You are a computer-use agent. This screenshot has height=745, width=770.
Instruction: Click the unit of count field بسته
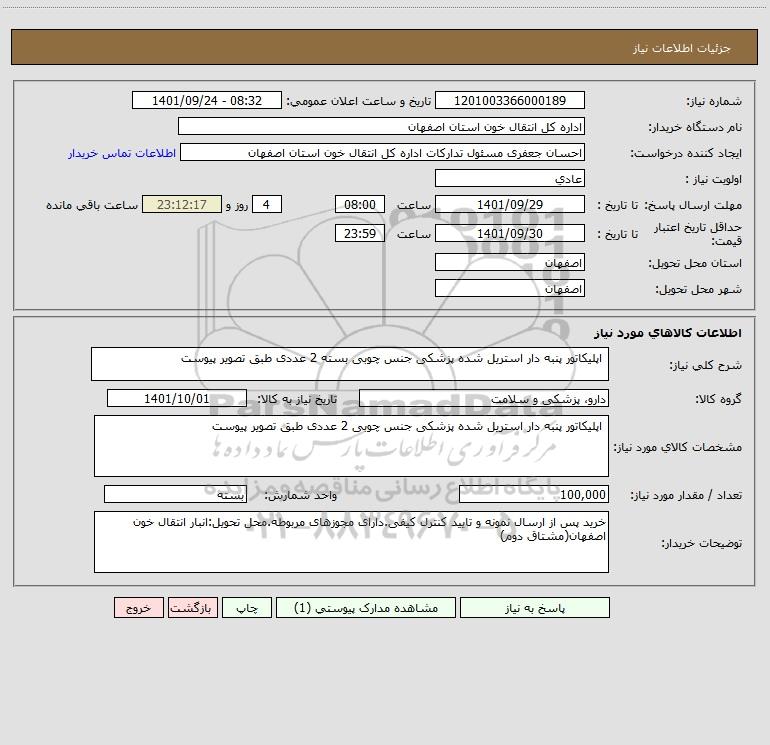[x=175, y=495]
